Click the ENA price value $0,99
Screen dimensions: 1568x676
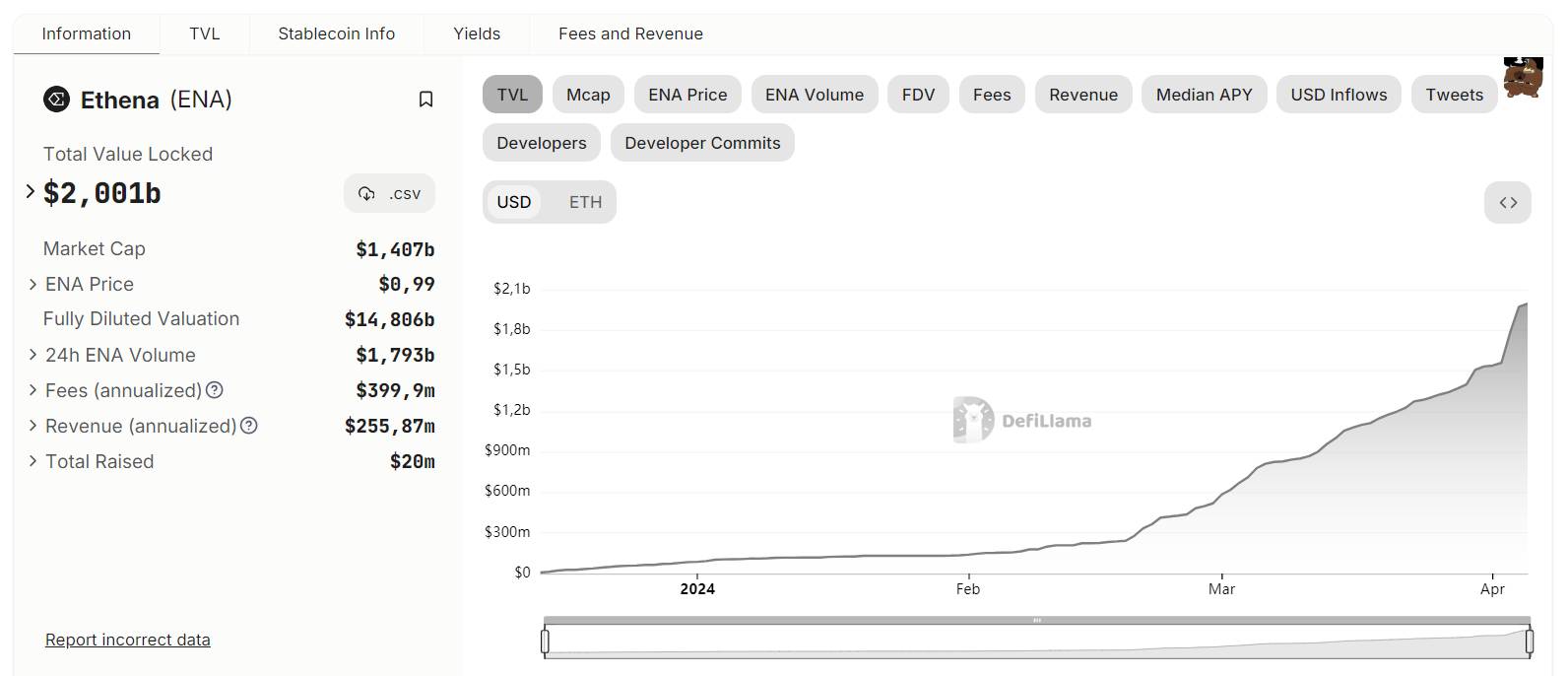(407, 284)
